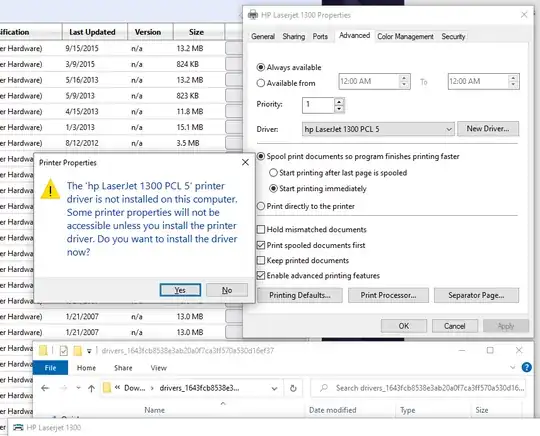
Task: Open Printing Defaults...
Action: (x=300, y=295)
